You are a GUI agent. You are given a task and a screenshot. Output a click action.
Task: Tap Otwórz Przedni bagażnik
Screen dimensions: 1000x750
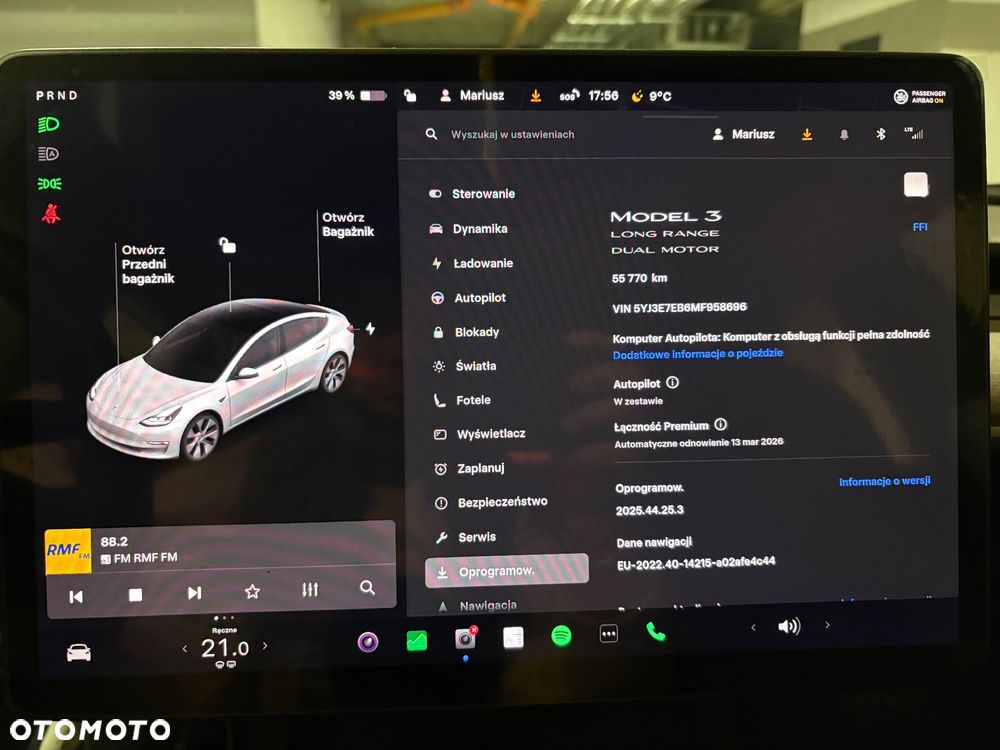[x=147, y=264]
